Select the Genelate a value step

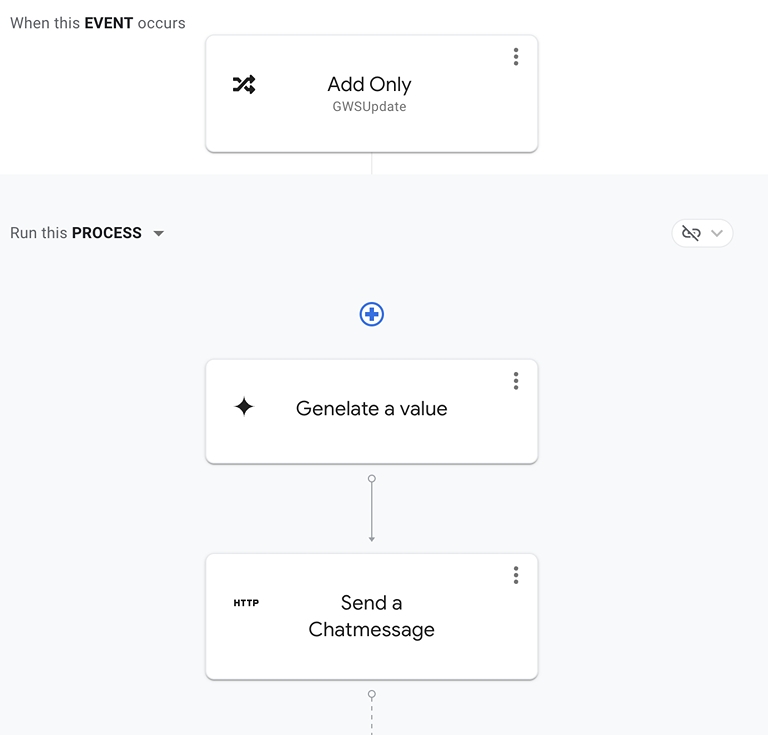(x=371, y=440)
